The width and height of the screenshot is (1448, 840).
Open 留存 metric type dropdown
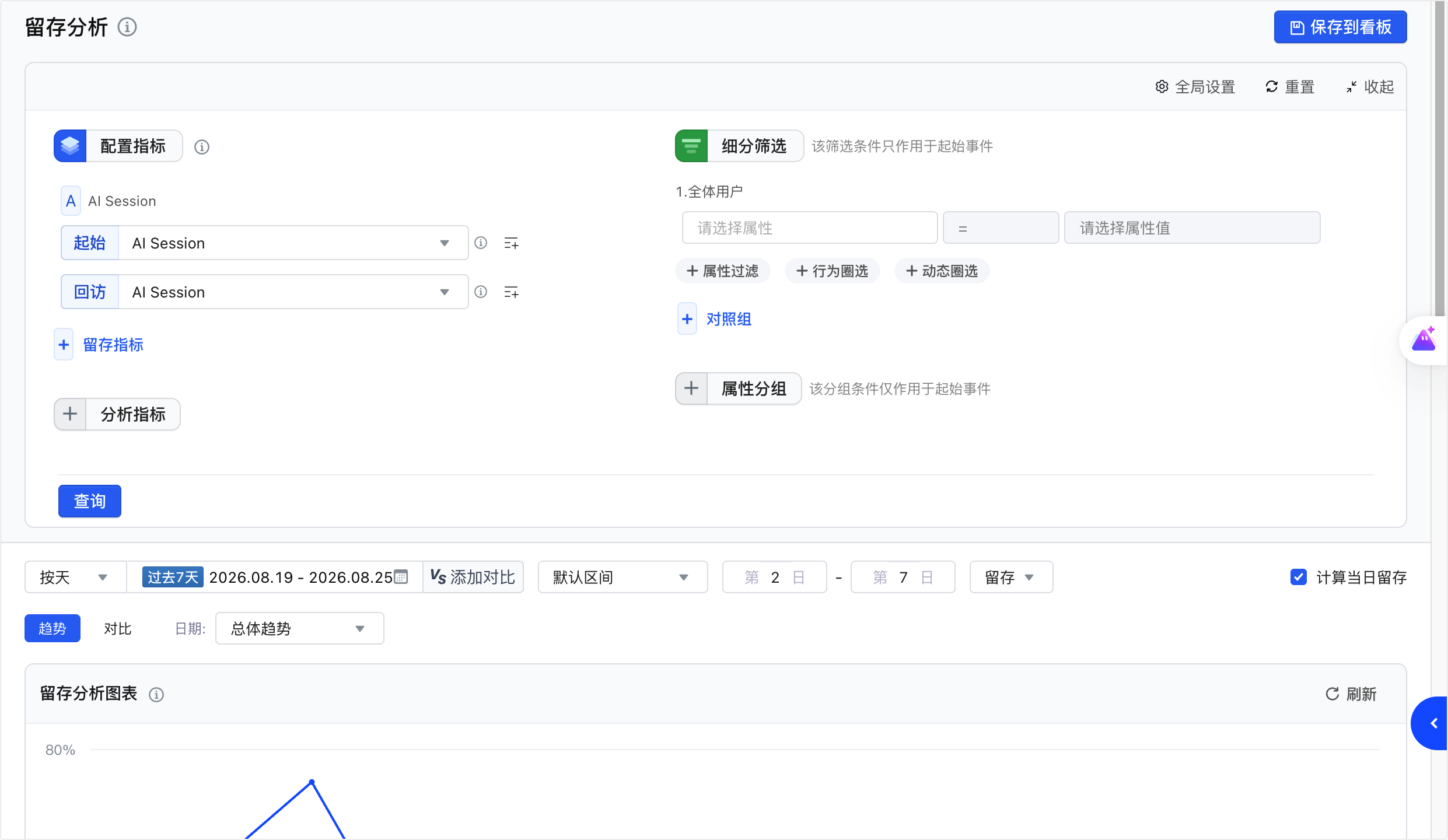point(1011,577)
